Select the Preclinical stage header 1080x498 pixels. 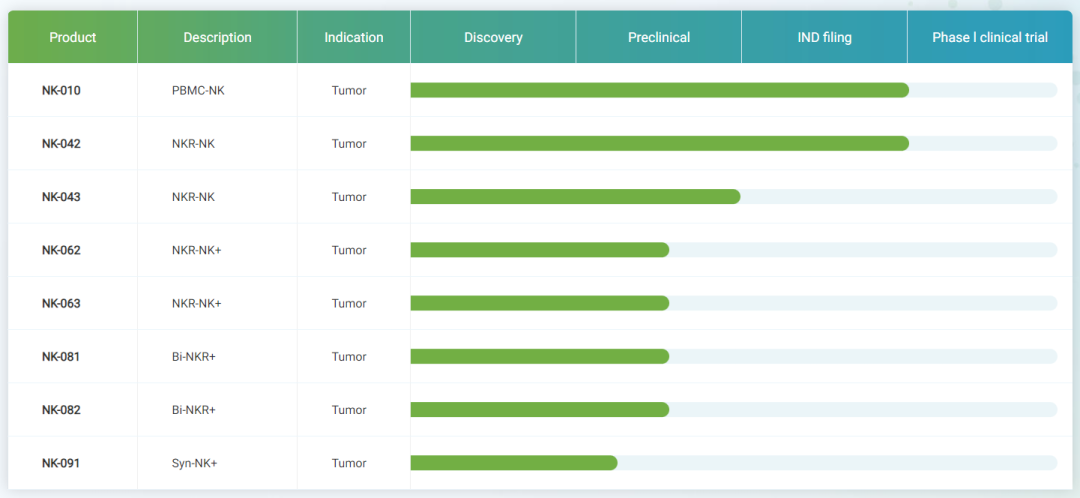tap(659, 37)
